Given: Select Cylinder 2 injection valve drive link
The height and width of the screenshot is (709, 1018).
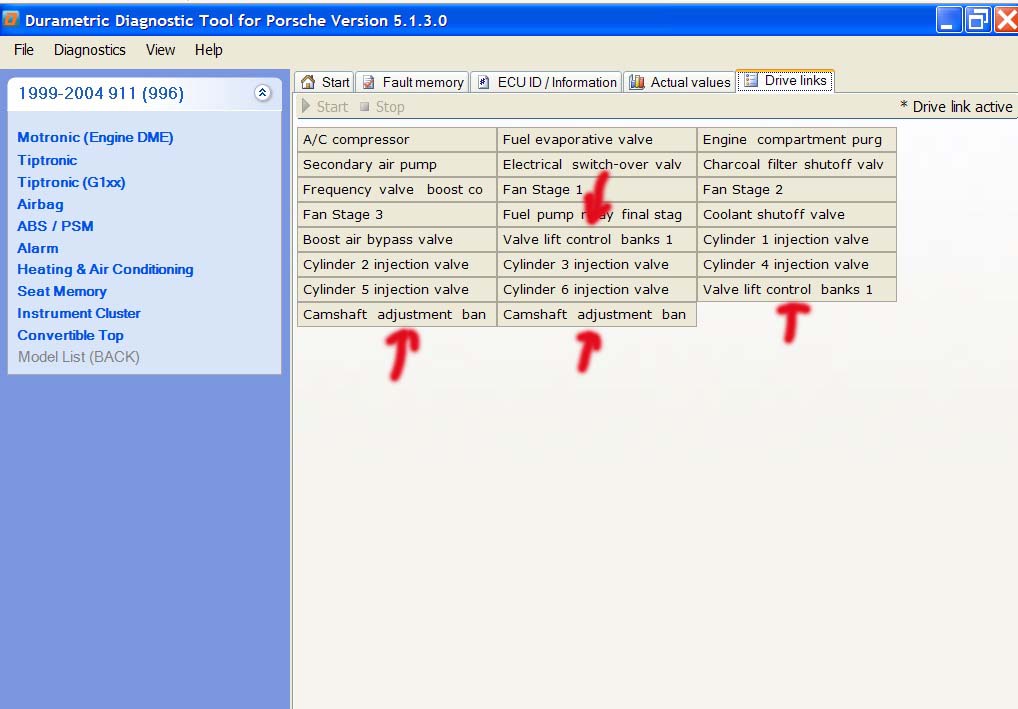Looking at the screenshot, I should pos(397,265).
